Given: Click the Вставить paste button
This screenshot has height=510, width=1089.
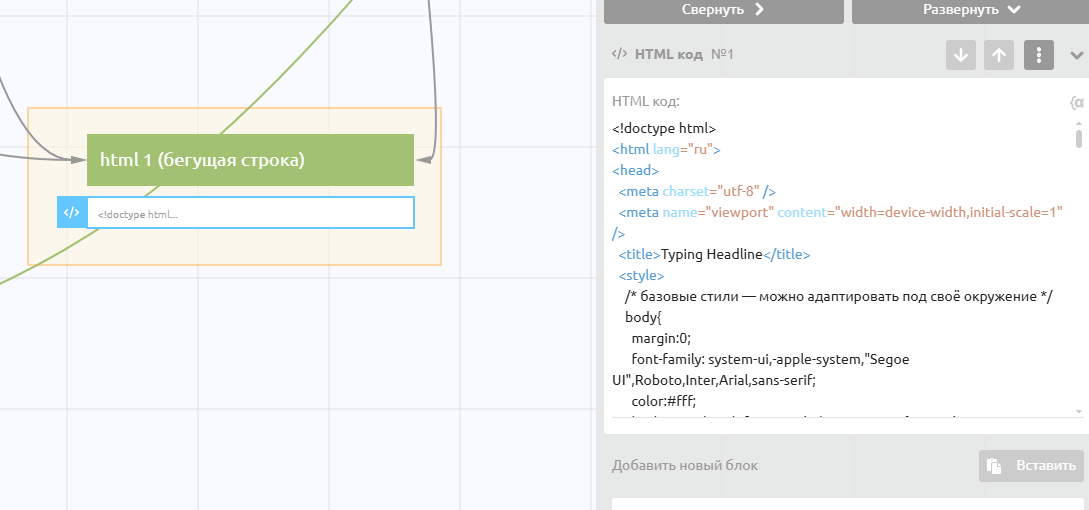Looking at the screenshot, I should [1030, 466].
